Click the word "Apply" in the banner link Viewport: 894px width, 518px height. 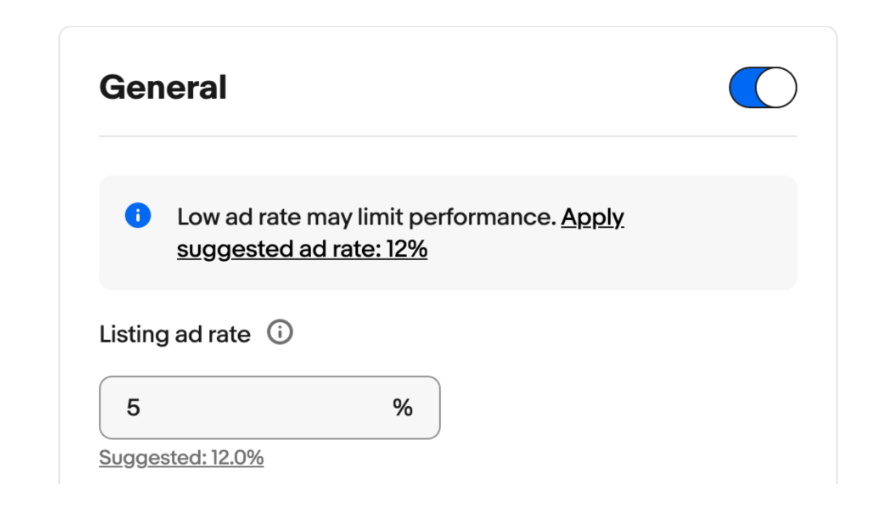(x=593, y=217)
